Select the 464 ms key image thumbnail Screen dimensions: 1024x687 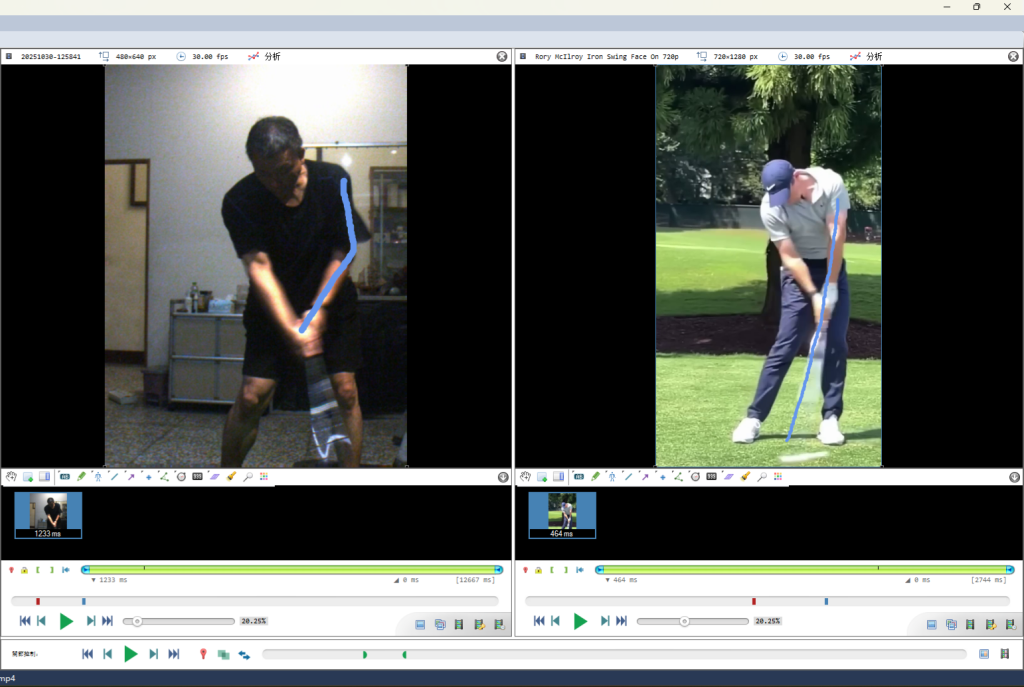pos(562,514)
